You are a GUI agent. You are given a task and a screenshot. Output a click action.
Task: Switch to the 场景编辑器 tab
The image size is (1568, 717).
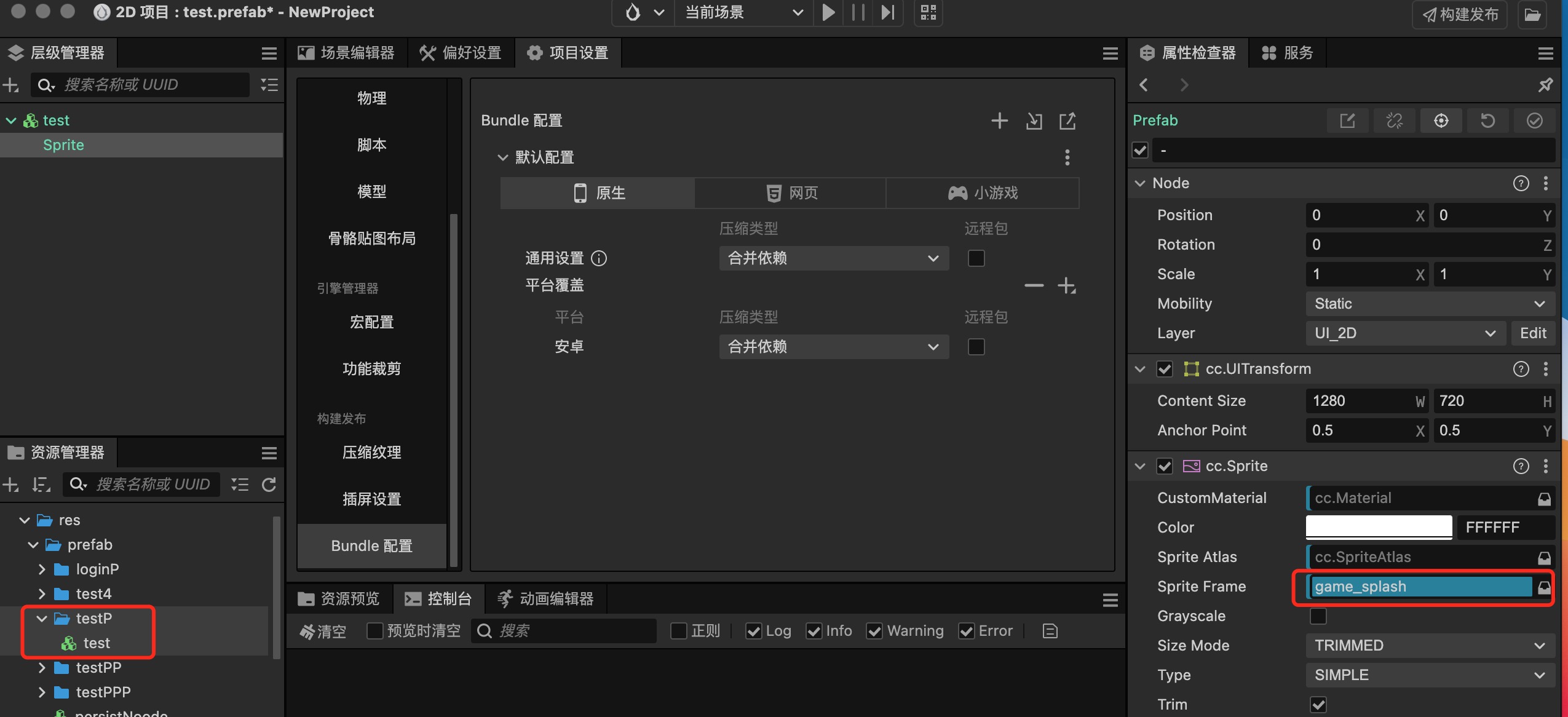coord(346,53)
